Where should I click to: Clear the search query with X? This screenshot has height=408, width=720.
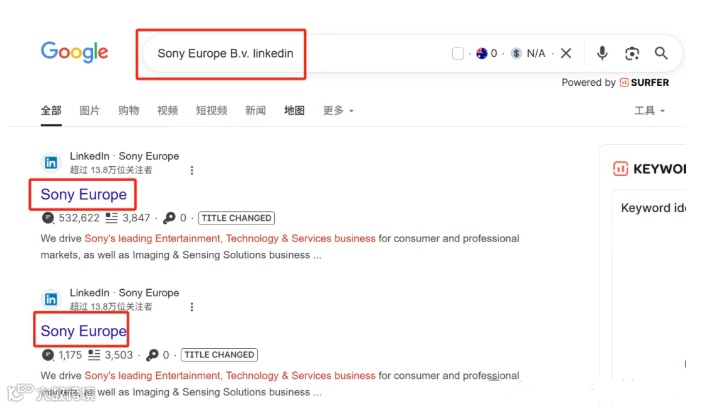coord(566,53)
